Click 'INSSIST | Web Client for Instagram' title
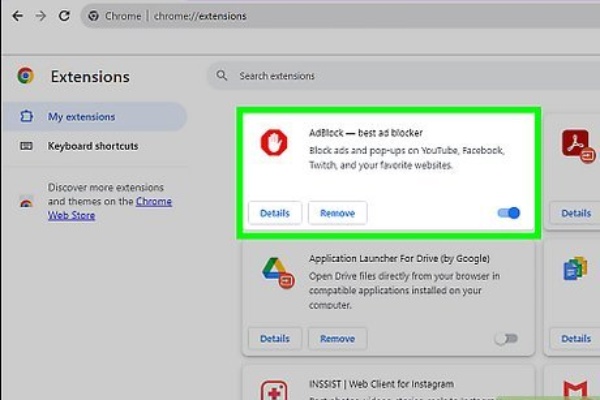Screen dimensions: 600x400 [x=381, y=384]
